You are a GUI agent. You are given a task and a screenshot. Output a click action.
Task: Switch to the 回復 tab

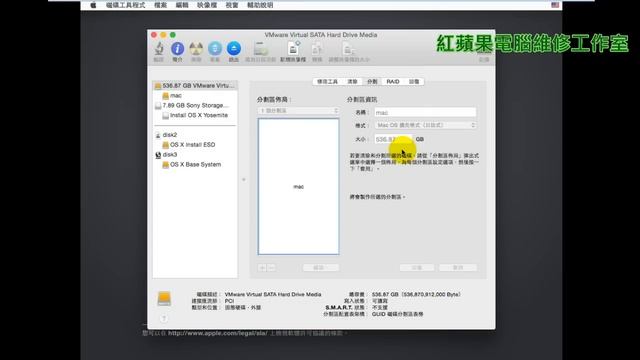click(x=414, y=82)
